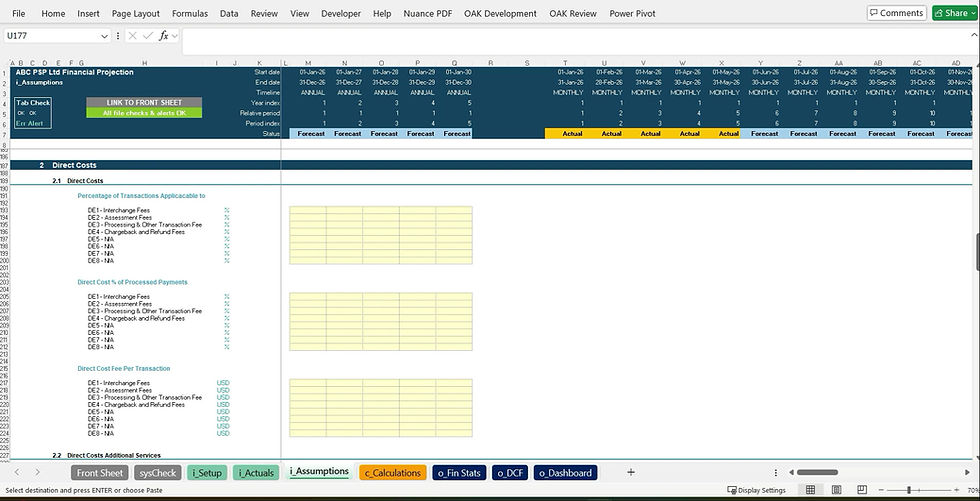This screenshot has width=980, height=501.
Task: Switch to the Front Sheet tab
Action: (x=100, y=473)
